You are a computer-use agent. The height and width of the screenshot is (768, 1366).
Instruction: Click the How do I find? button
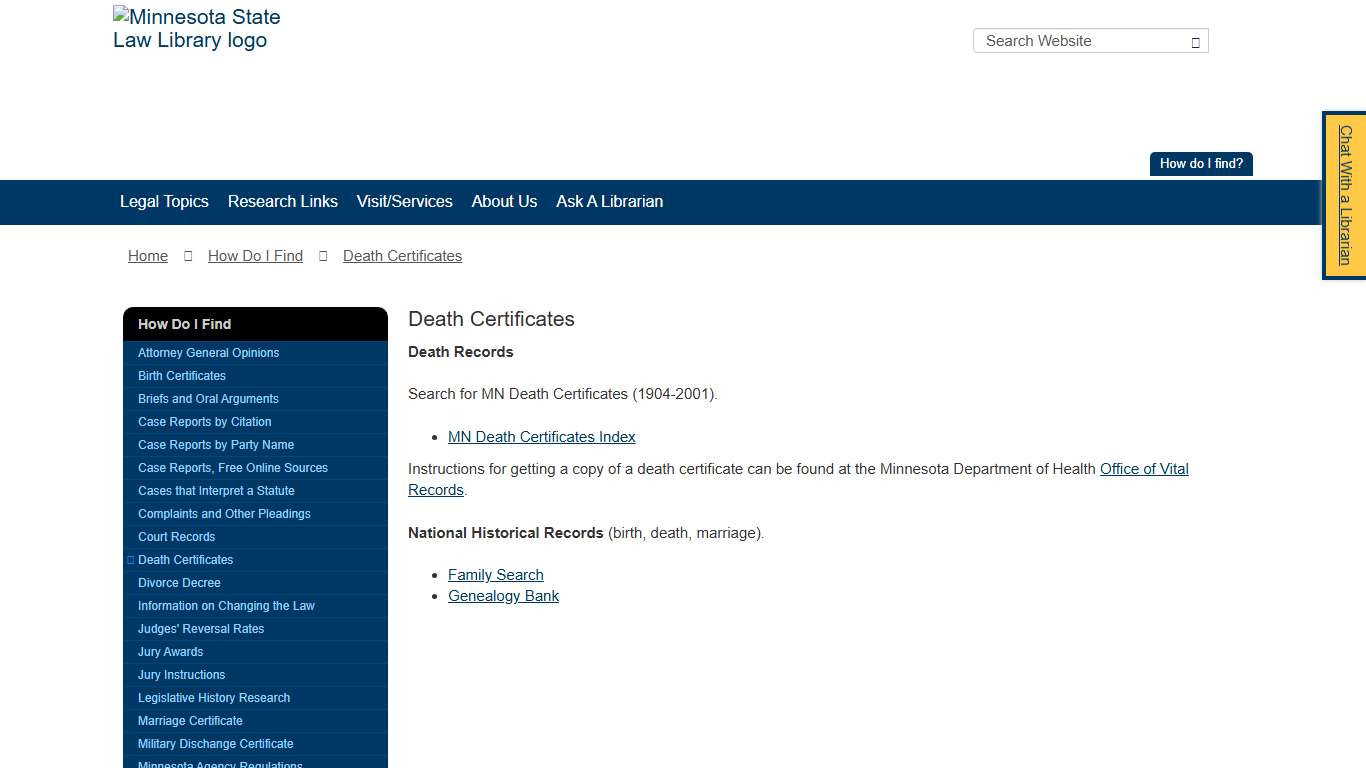click(x=1200, y=163)
